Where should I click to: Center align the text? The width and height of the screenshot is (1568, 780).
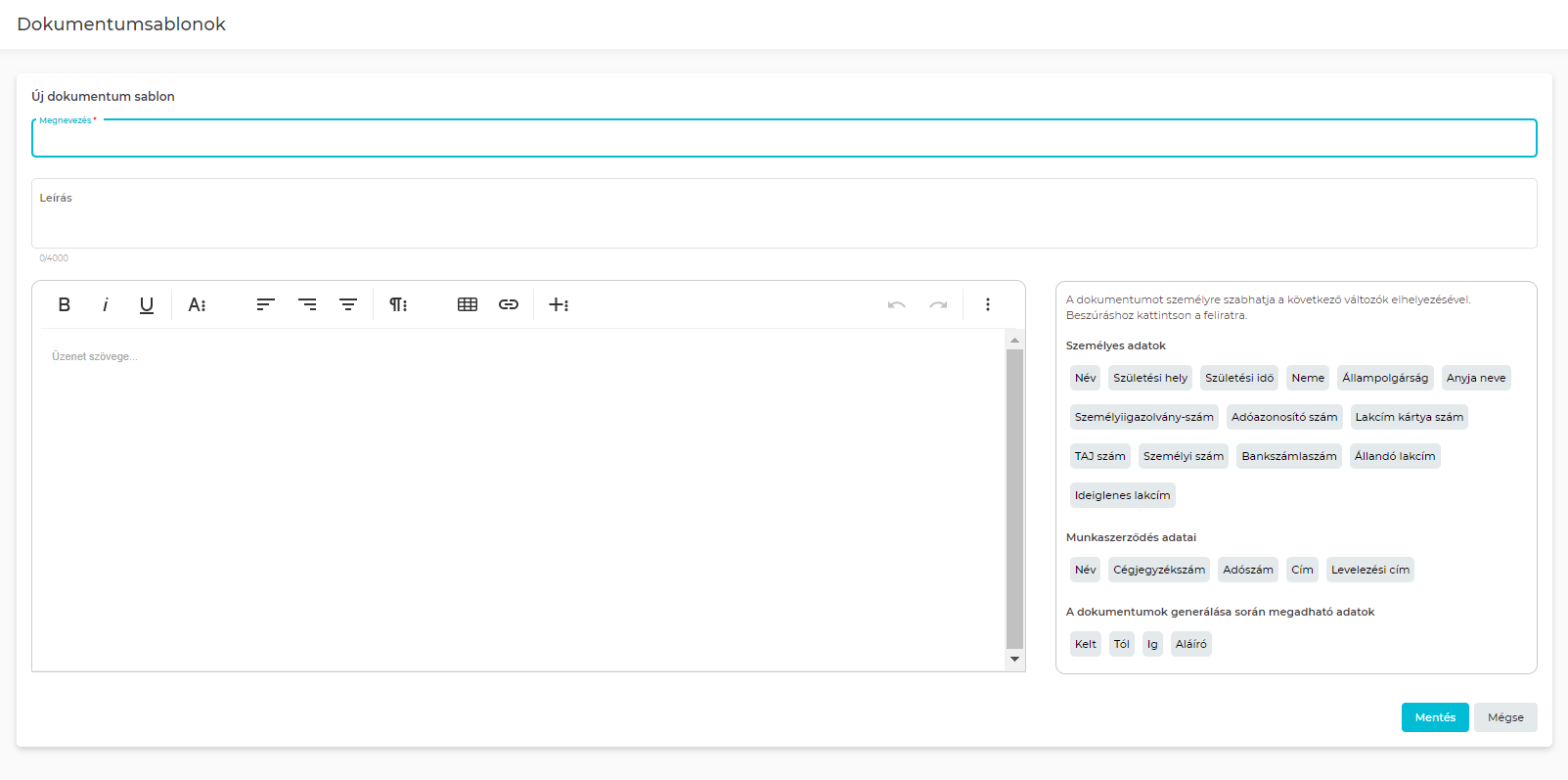click(x=348, y=304)
